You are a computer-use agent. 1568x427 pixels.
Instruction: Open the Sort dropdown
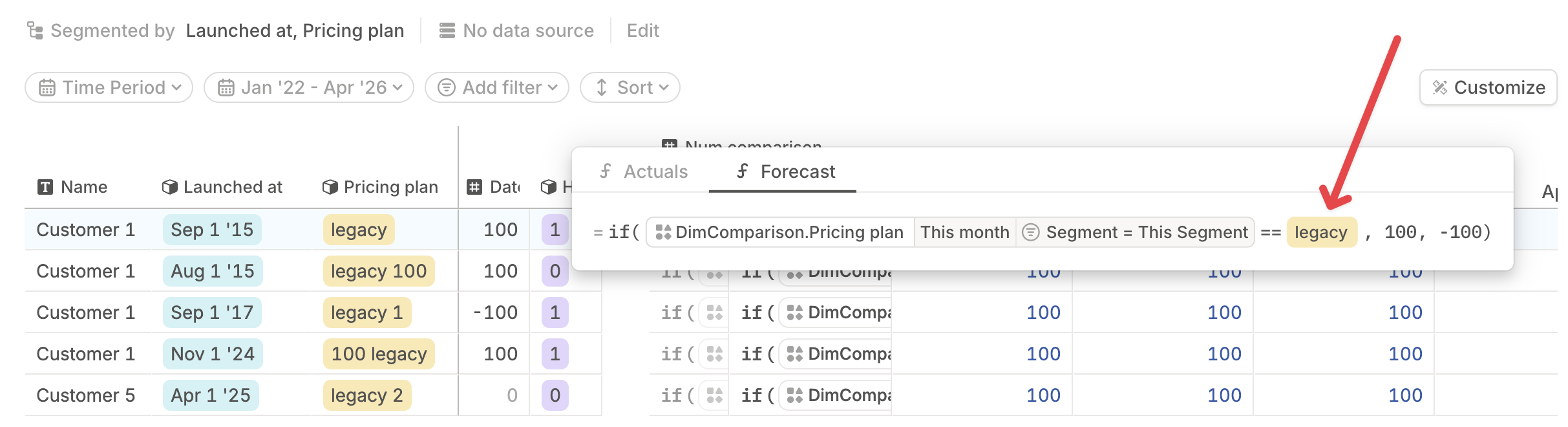point(630,87)
